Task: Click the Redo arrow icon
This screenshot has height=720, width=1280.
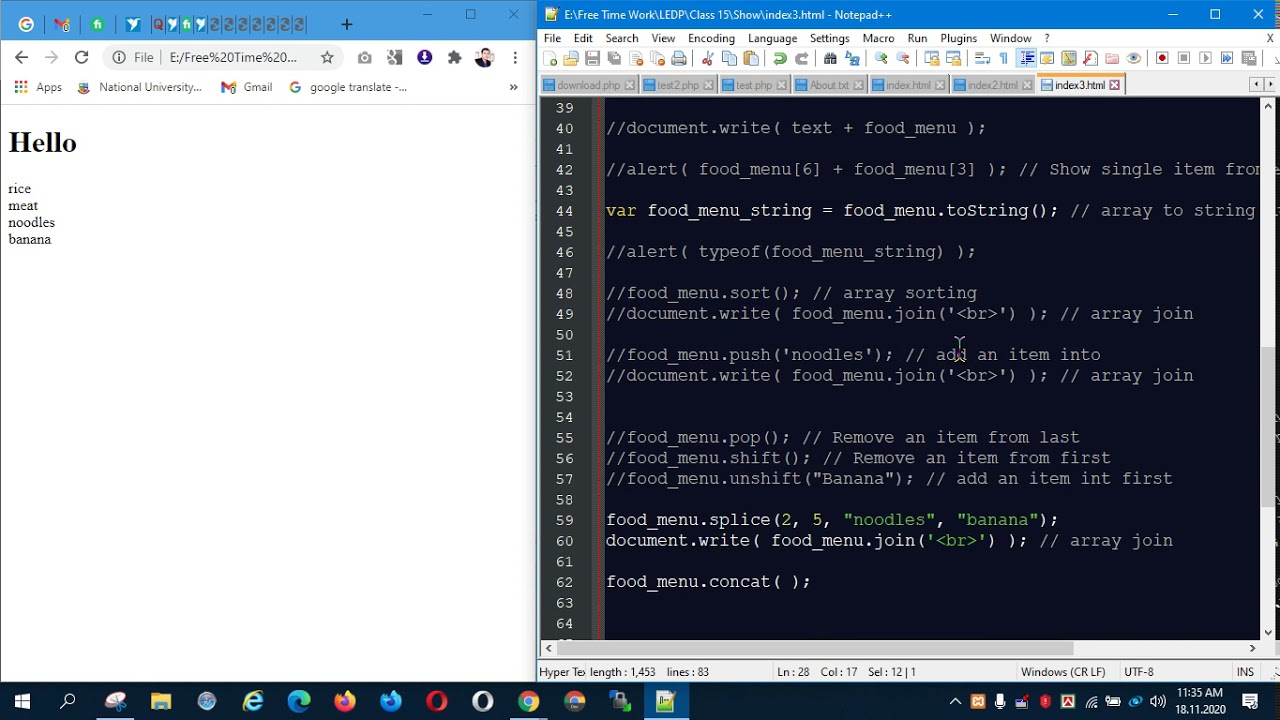Action: pos(802,58)
